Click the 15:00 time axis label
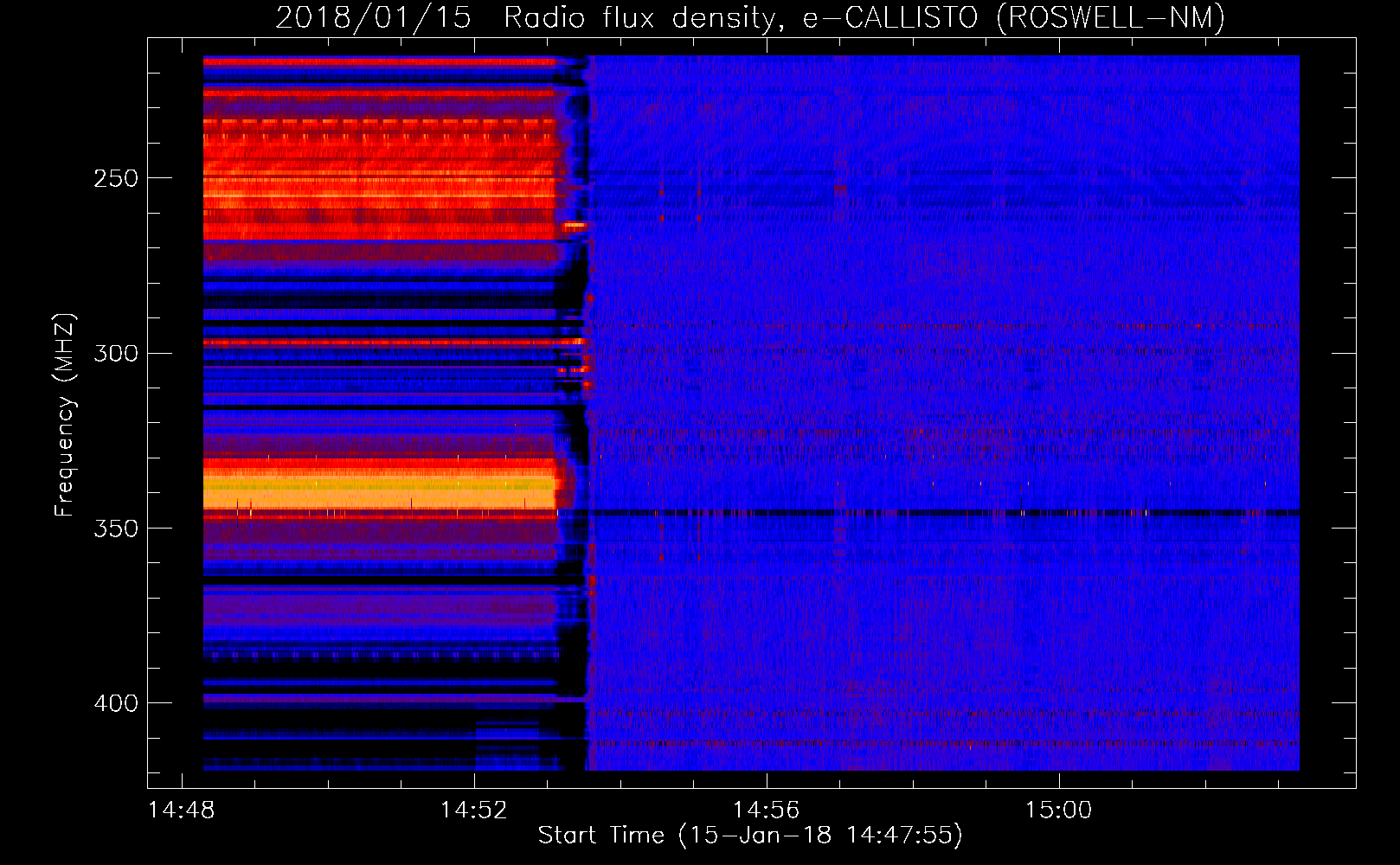This screenshot has width=1400, height=865. (x=1059, y=811)
